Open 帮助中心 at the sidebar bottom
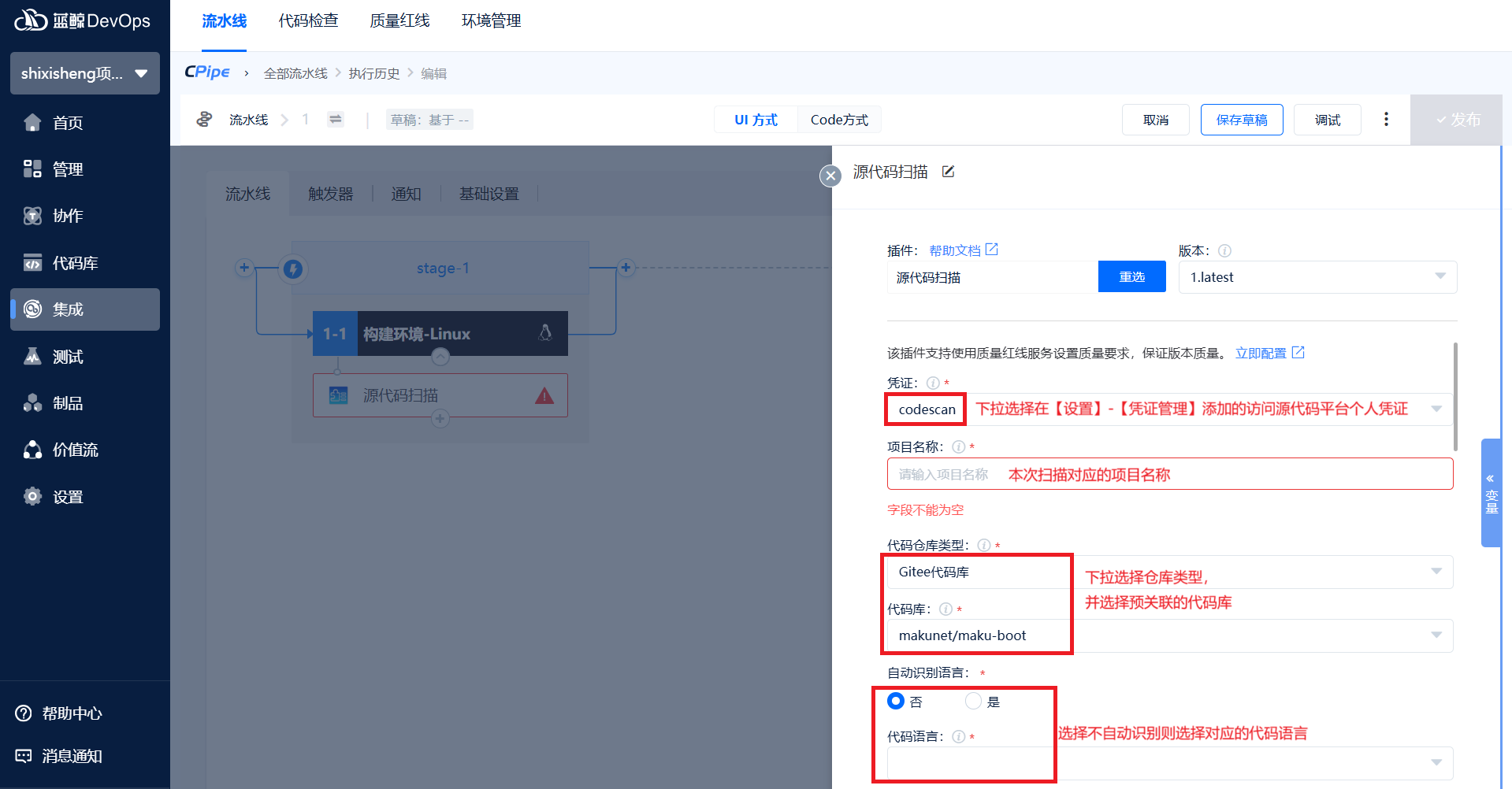This screenshot has height=789, width=1512. pos(71,713)
